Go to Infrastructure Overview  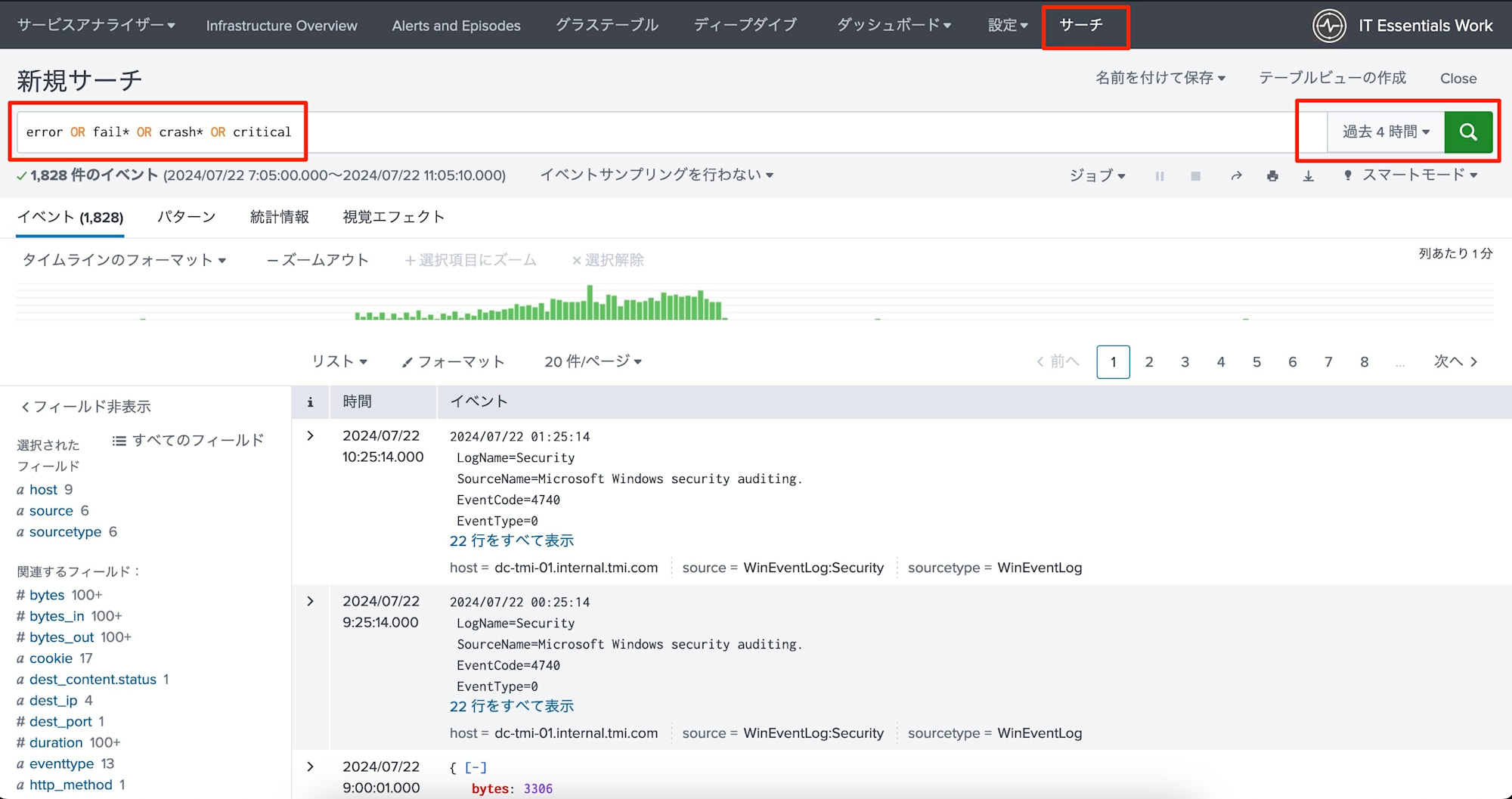[x=281, y=26]
